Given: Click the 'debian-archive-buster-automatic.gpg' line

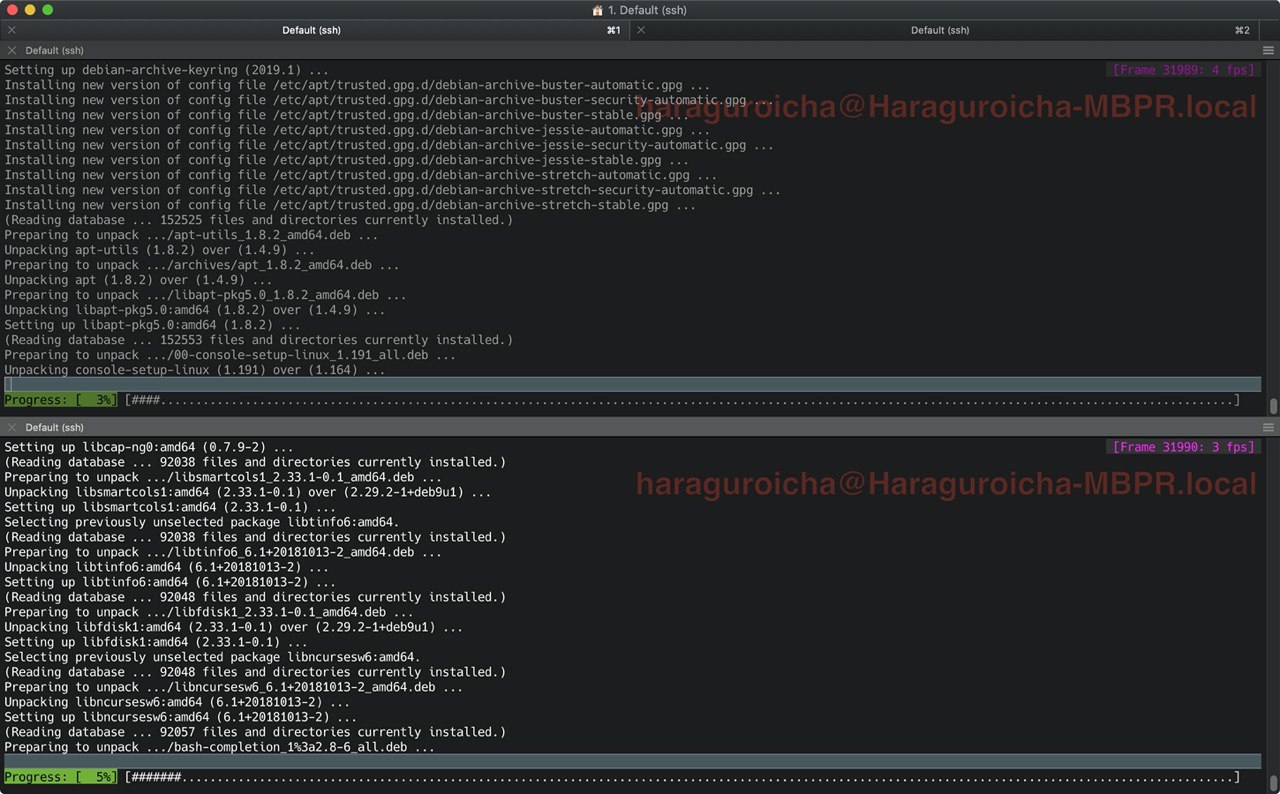Looking at the screenshot, I should click(x=357, y=85).
